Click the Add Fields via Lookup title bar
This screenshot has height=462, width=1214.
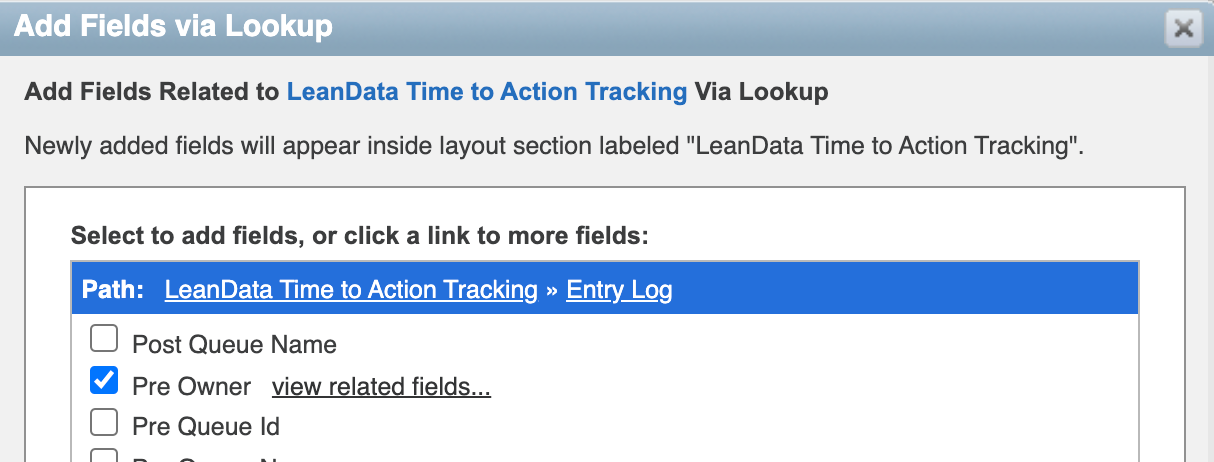point(600,27)
